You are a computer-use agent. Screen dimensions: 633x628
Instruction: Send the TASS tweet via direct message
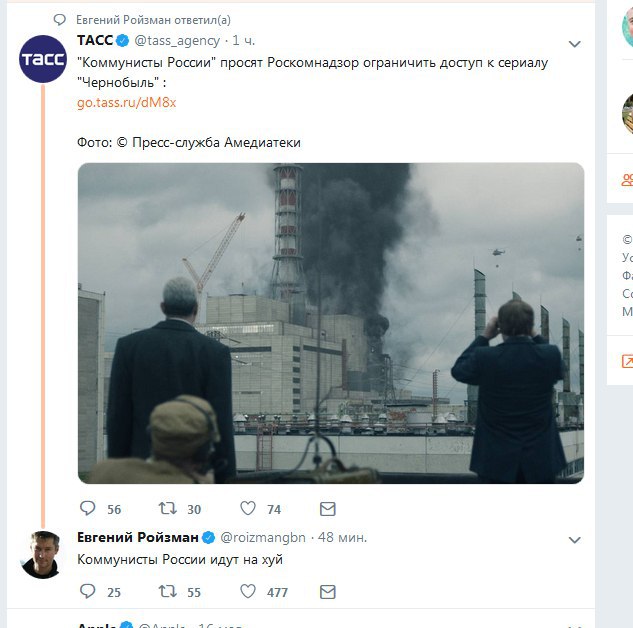(327, 509)
